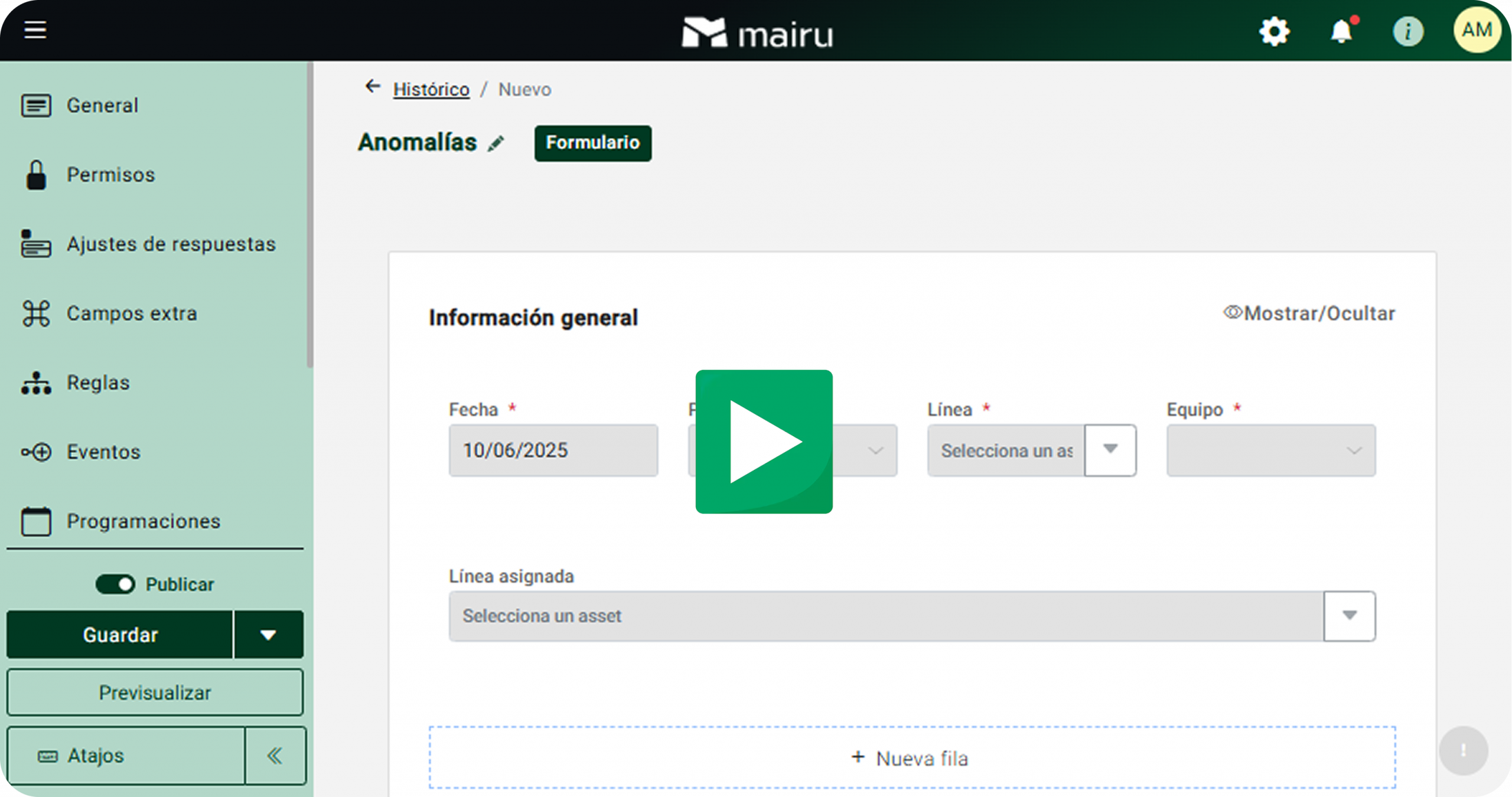Image resolution: width=1512 pixels, height=797 pixels.
Task: Play the video overlay
Action: [x=764, y=442]
